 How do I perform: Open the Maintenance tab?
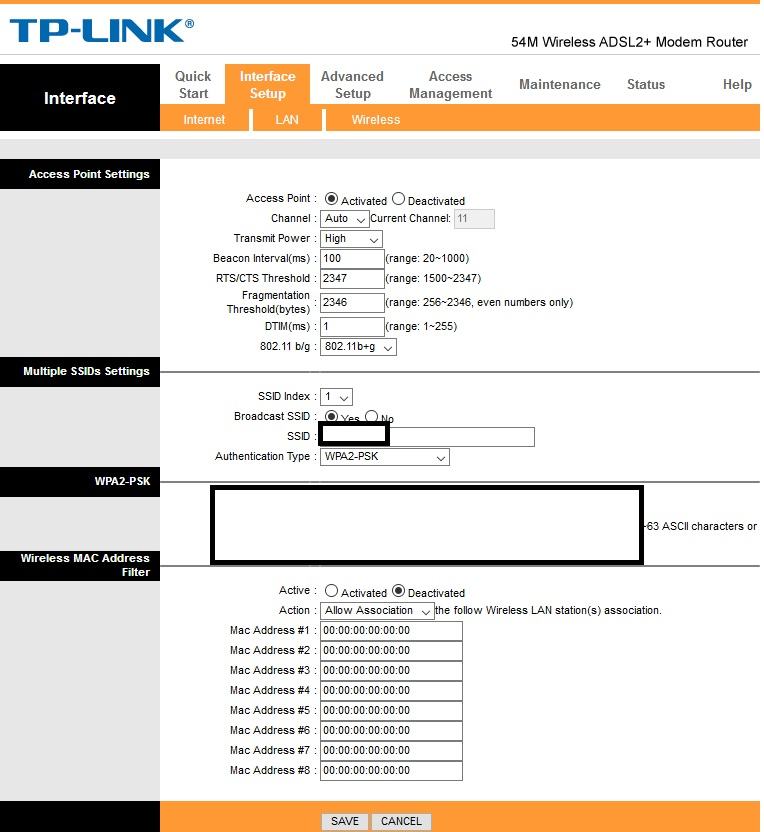click(x=560, y=84)
